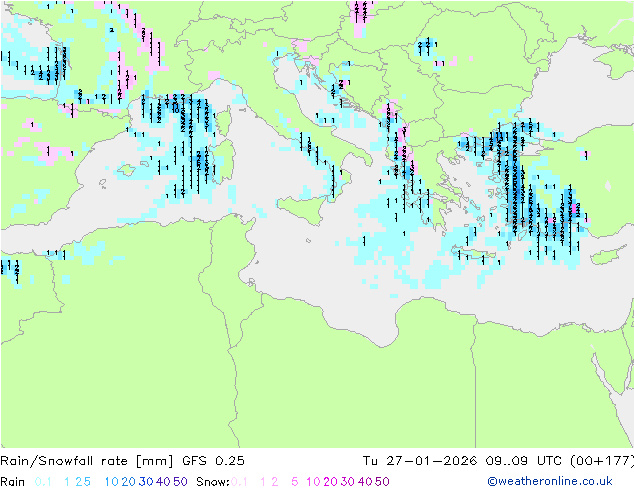The height and width of the screenshot is (490, 634).
Task: Select the 'GFS 0.25' model label
Action: [x=213, y=461]
